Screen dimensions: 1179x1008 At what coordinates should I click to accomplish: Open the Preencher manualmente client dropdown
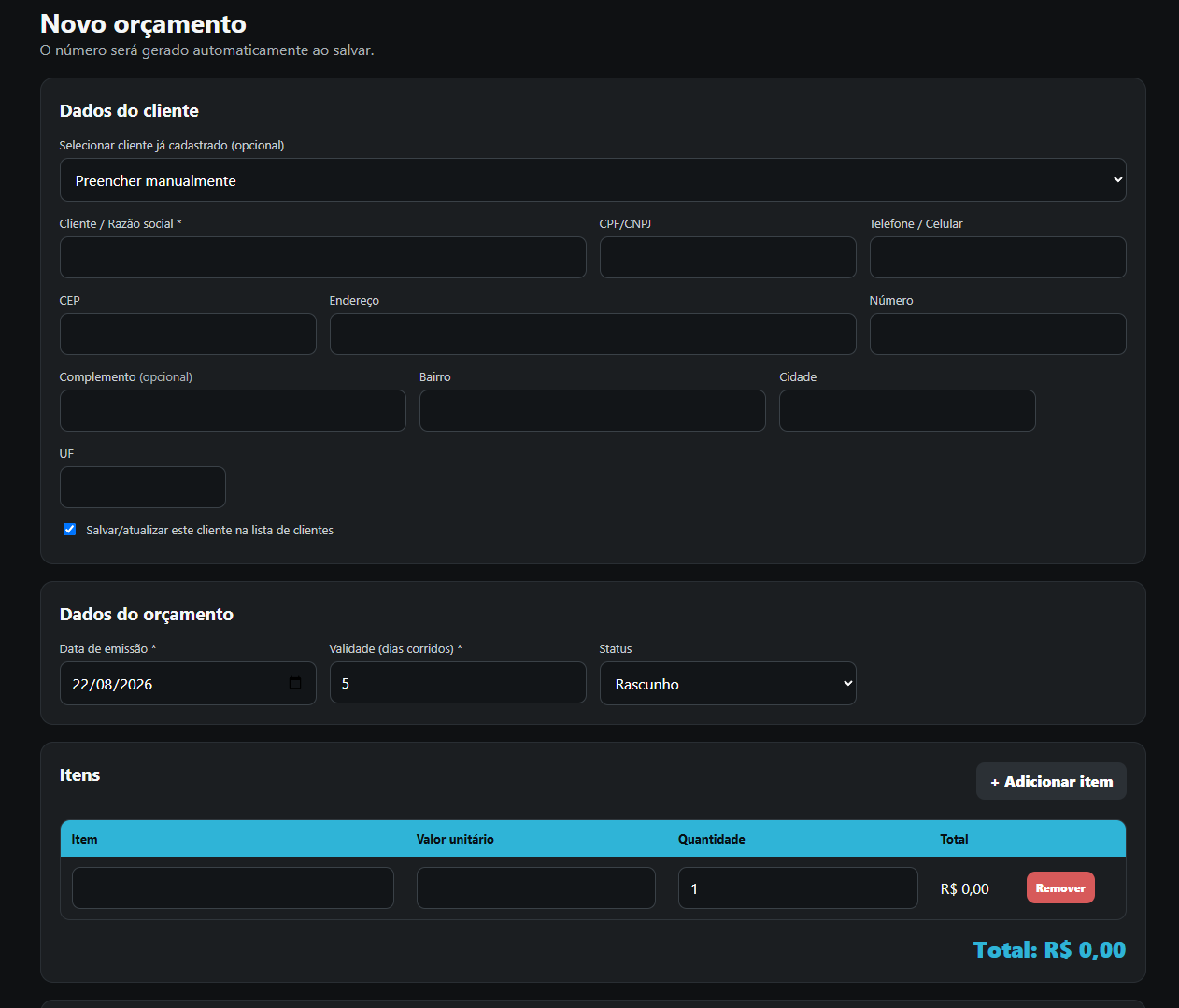(592, 180)
